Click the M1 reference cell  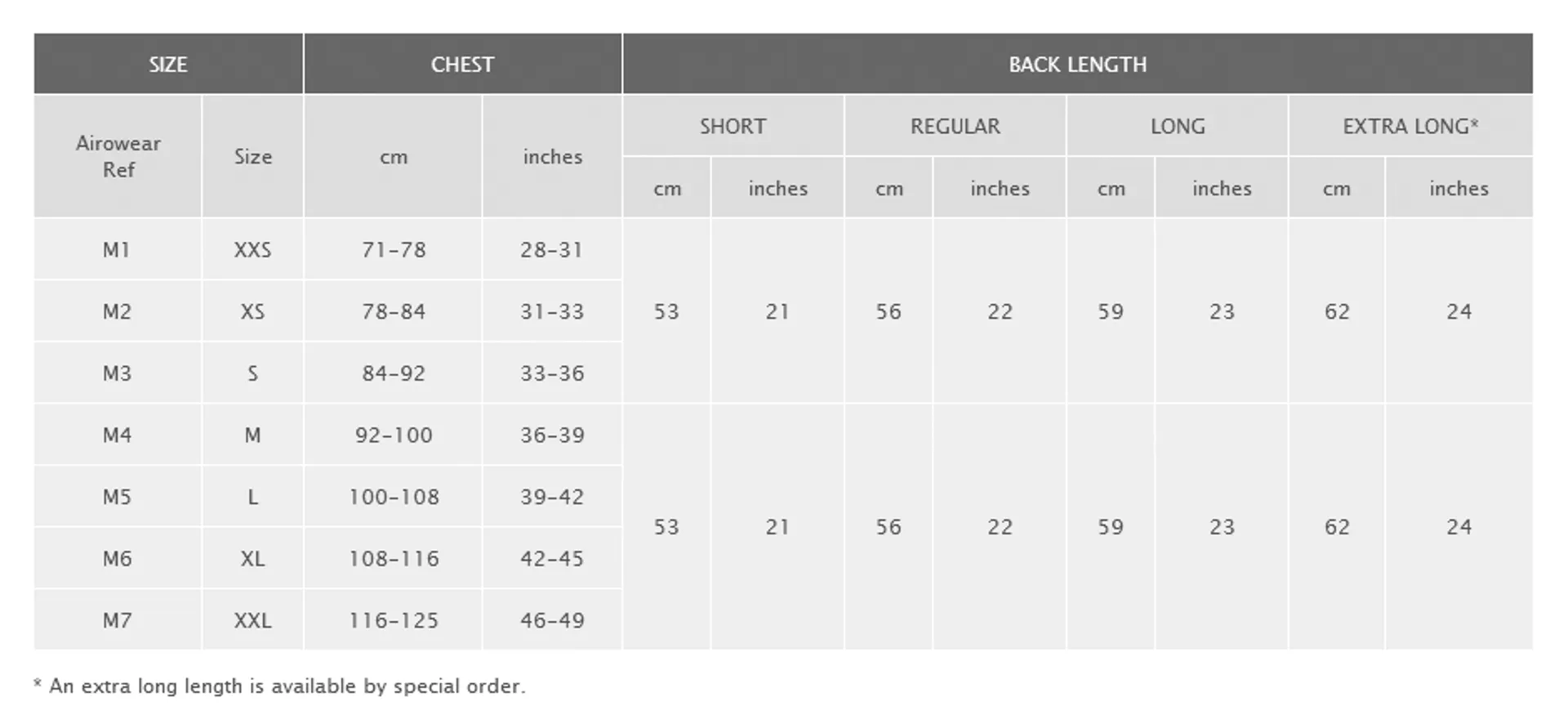pos(118,249)
